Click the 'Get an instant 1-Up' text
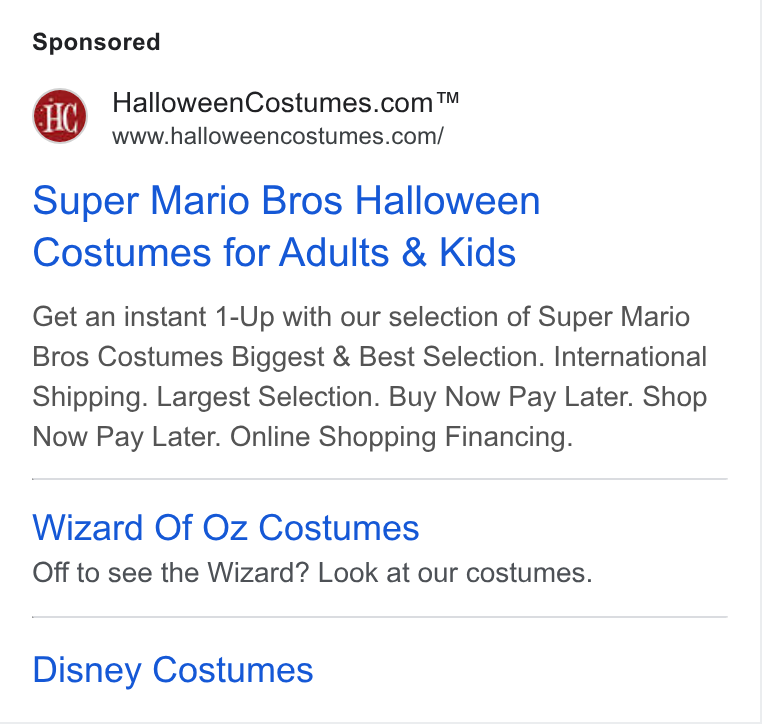 coord(154,317)
